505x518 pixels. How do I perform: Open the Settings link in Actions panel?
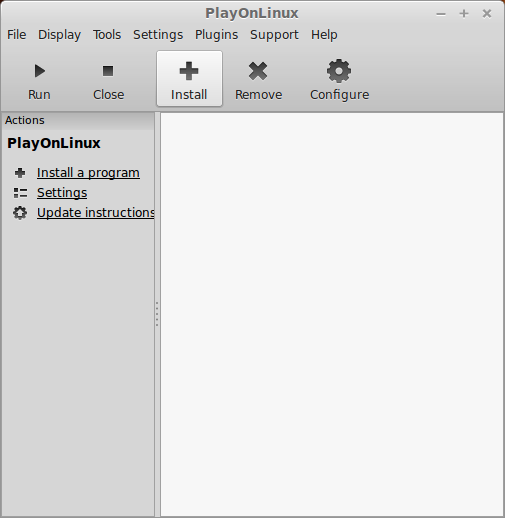62,193
